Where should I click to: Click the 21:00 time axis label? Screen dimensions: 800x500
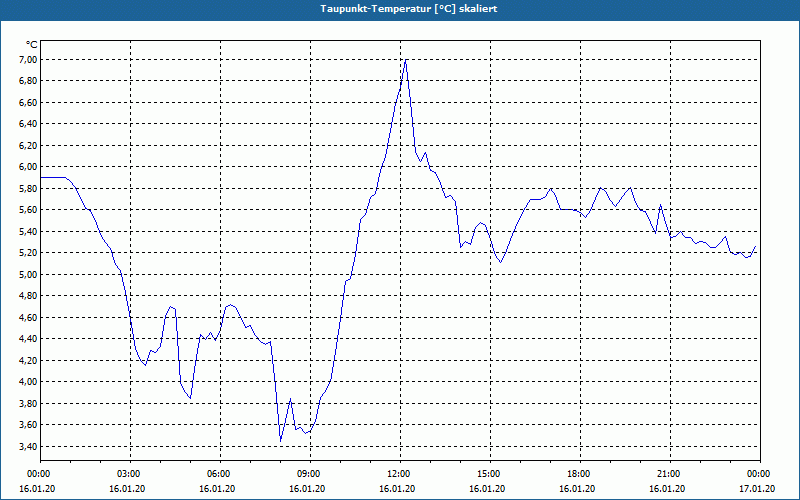point(670,473)
